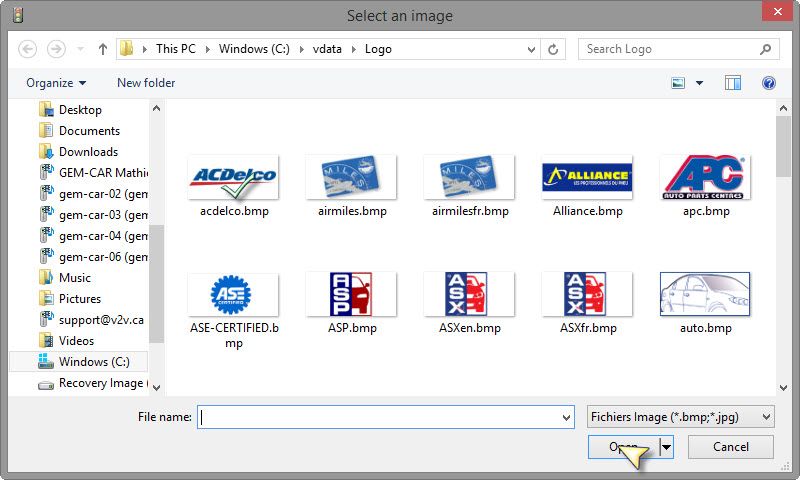Select Recovery Image drive in navigation pane
Screen dimensions: 800x480
pos(92,383)
